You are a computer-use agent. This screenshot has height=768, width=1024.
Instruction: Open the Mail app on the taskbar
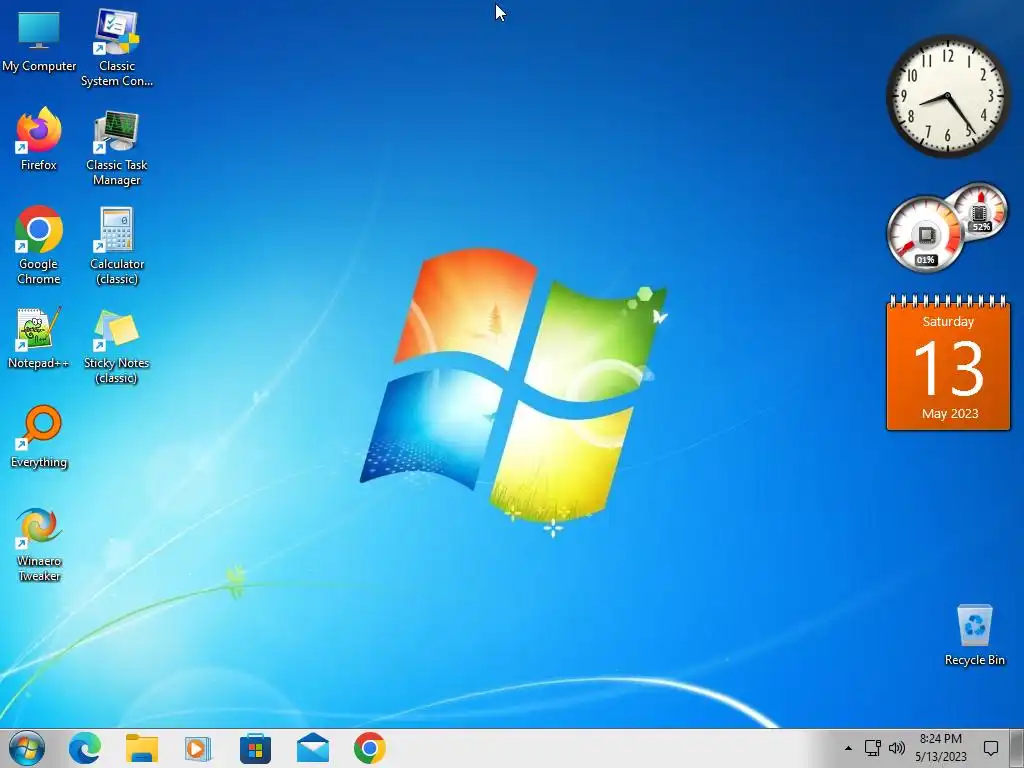[x=313, y=748]
